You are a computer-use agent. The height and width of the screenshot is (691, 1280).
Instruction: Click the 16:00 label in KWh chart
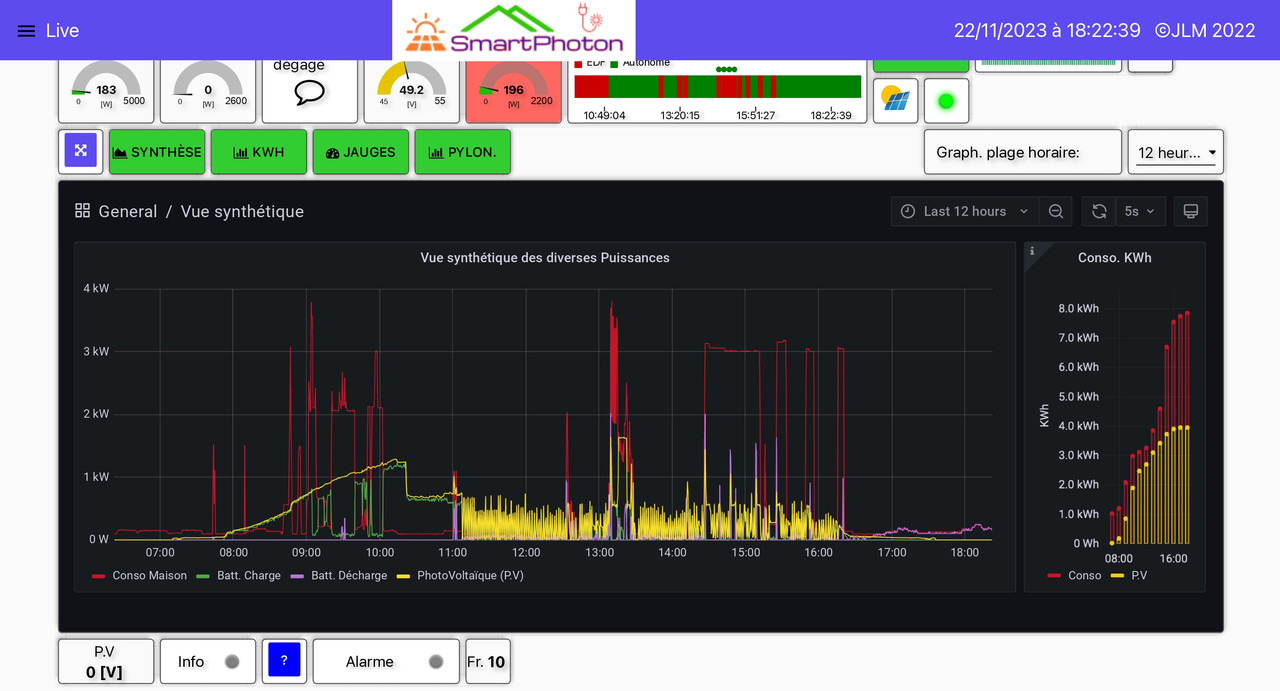coord(1174,559)
